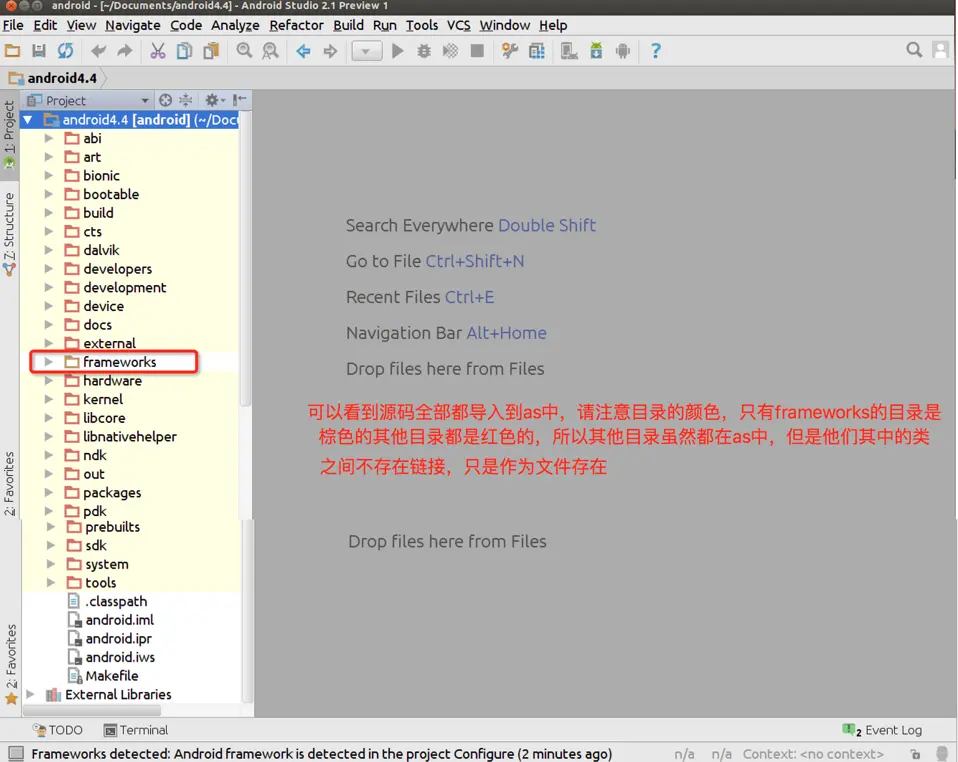This screenshot has height=762, width=958.
Task: Toggle the 1: Project side tab
Action: (x=9, y=135)
